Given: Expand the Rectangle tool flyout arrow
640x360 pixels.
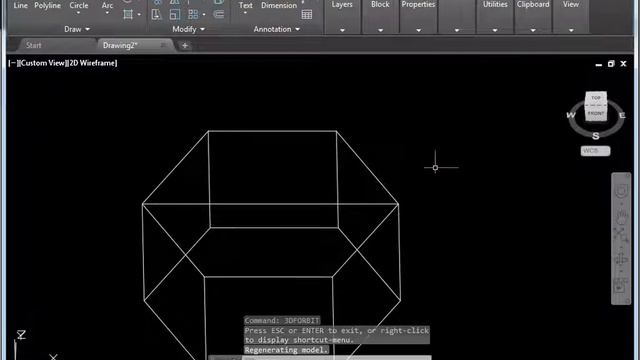Looking at the screenshot, I should (139, 15).
